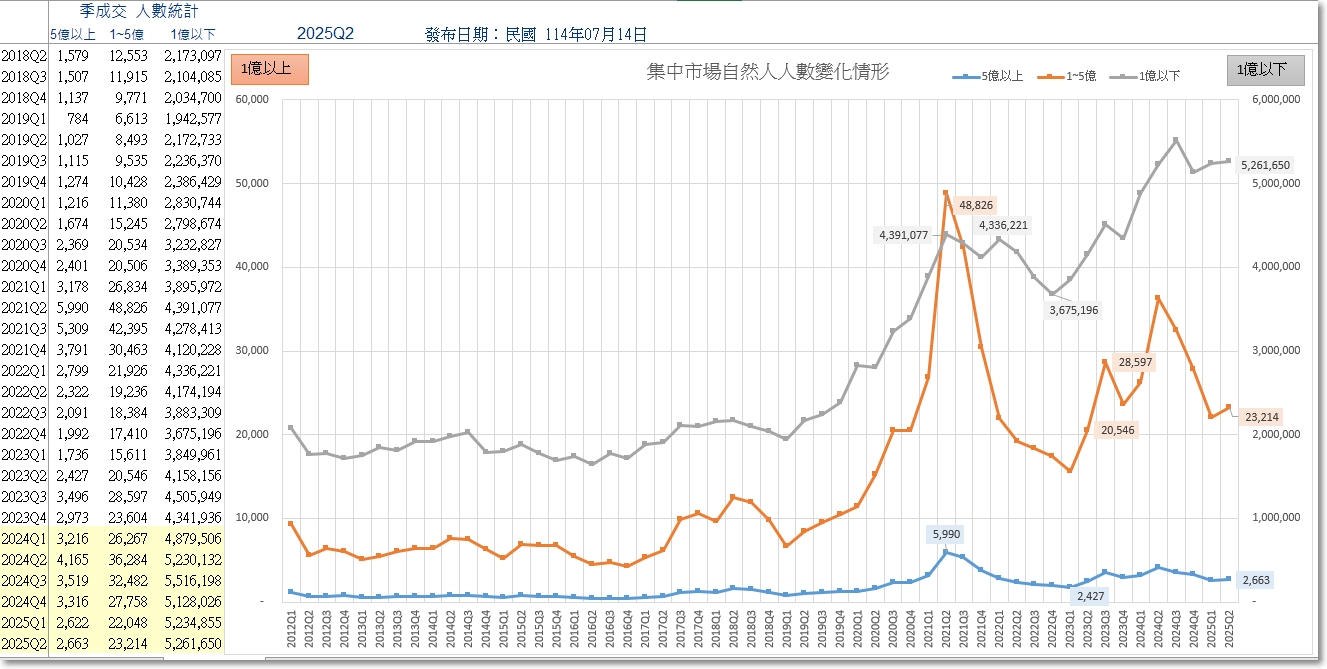This screenshot has height=669, width=1327.
Task: Select the 2025Q2 row label in the table
Action: [x=24, y=644]
